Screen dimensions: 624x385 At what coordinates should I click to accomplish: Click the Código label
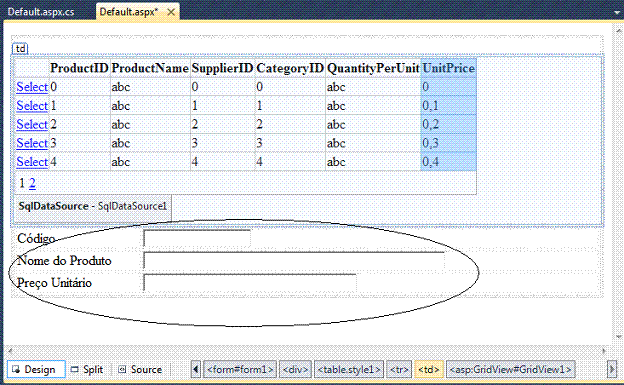(x=36, y=238)
